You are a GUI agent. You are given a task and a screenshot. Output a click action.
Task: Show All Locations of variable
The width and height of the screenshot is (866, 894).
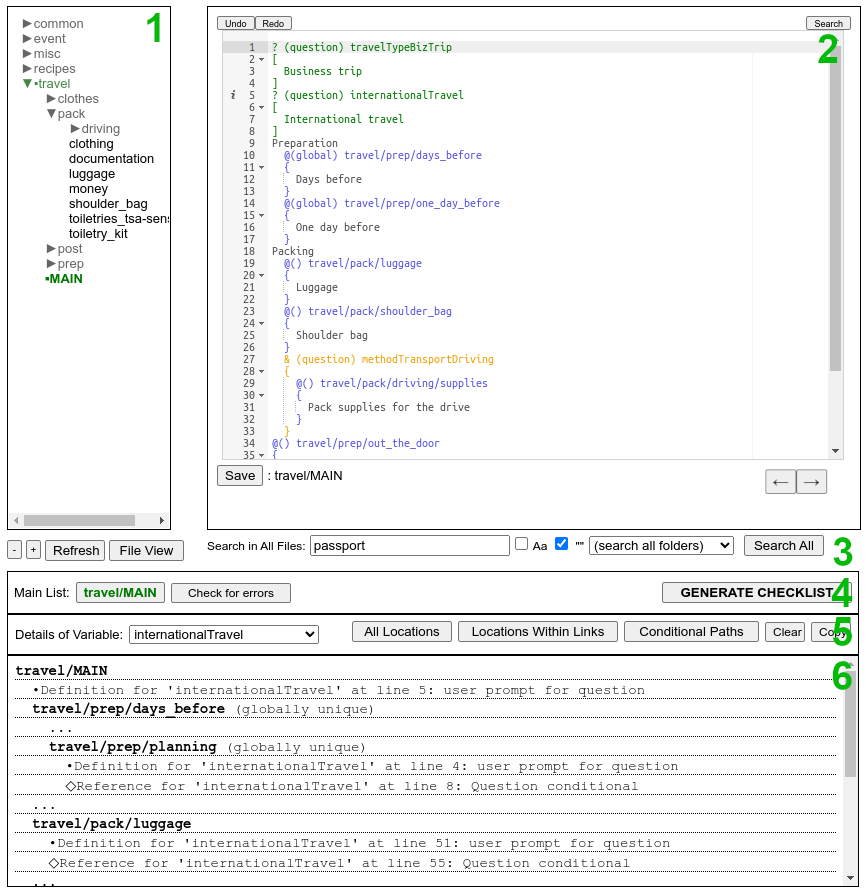click(402, 632)
